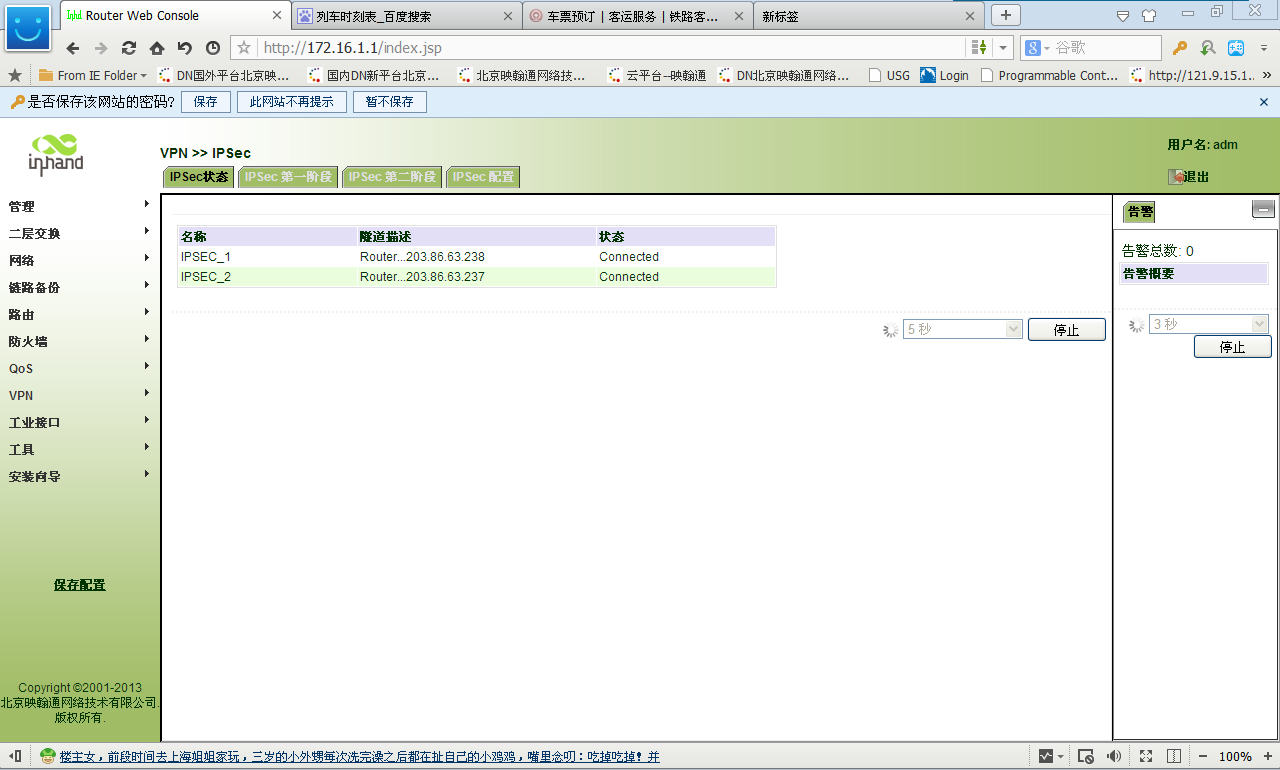The image size is (1280, 770).
Task: Open the skin T-shirt icon
Action: [1149, 15]
